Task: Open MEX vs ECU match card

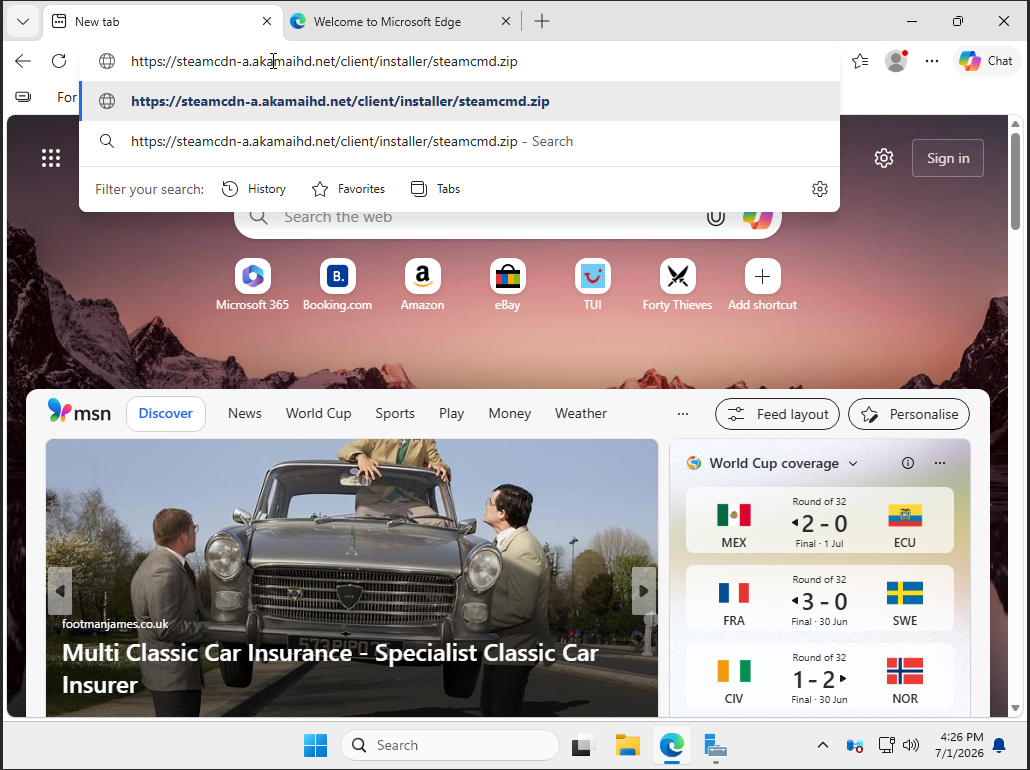Action: point(819,520)
